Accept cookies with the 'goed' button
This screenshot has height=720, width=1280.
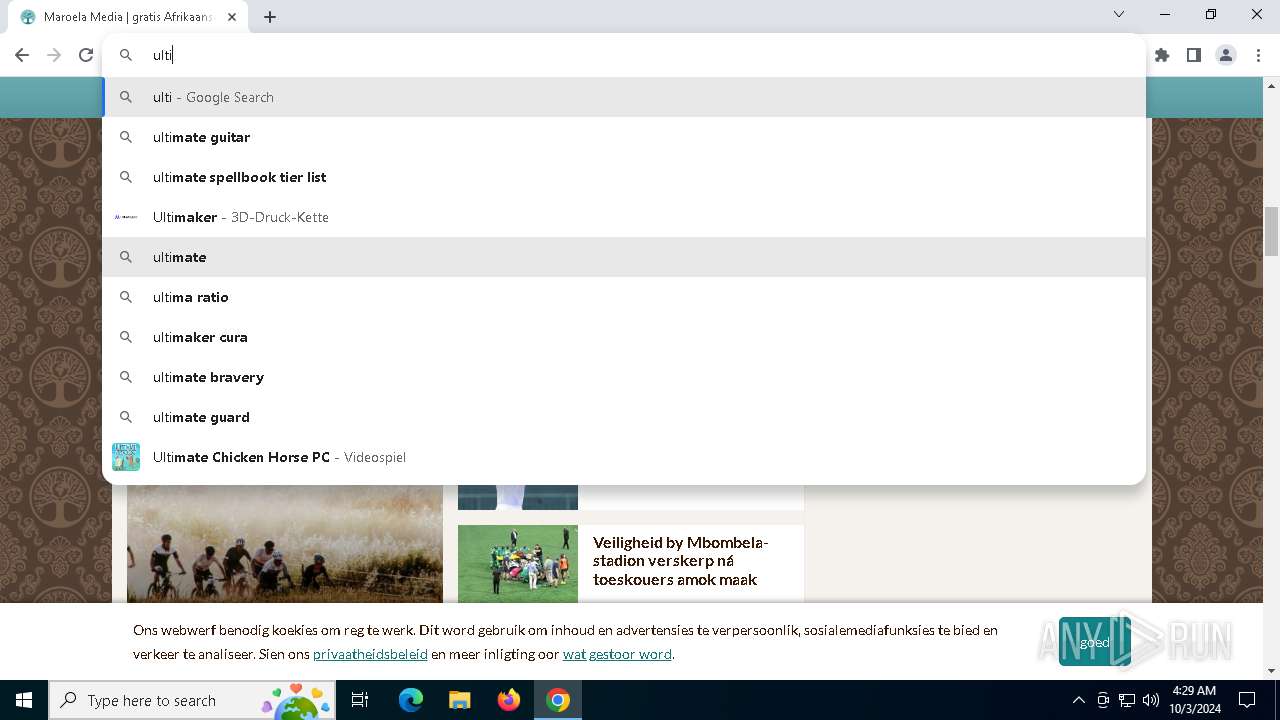click(1095, 642)
